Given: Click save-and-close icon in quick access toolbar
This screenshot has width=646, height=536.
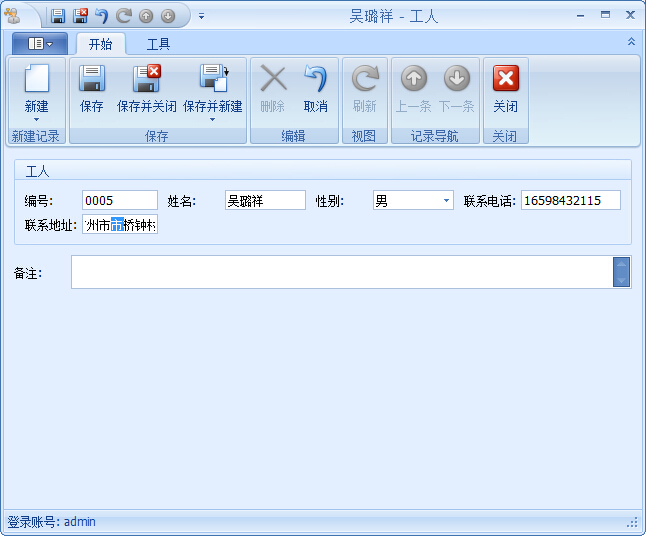Looking at the screenshot, I should (80, 16).
